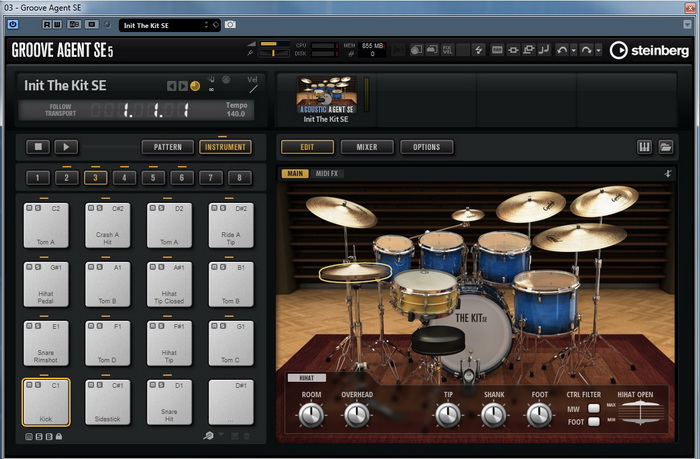This screenshot has width=700, height=459.
Task: Open the Edit page
Action: 307,147
